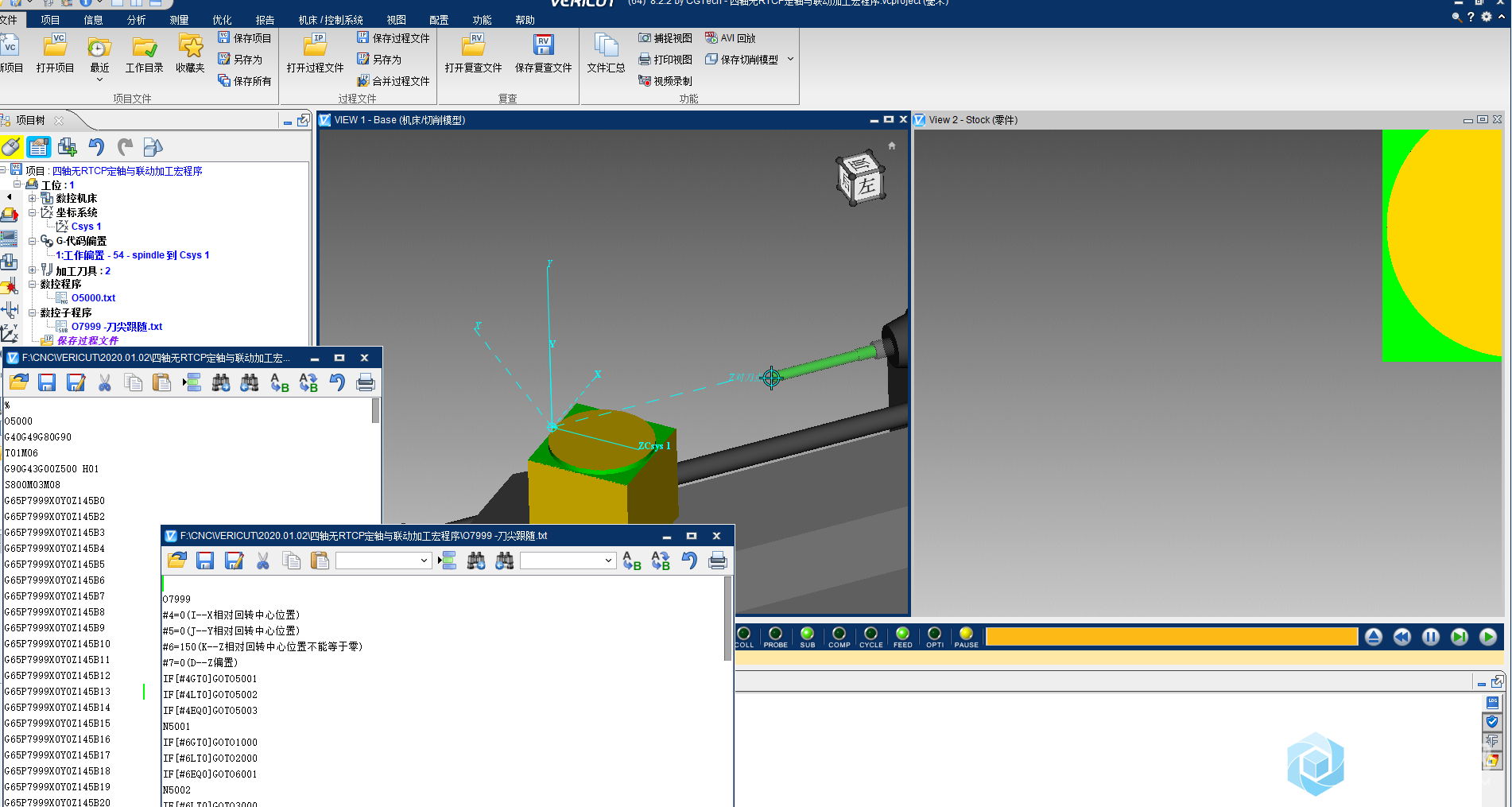Screen dimensions: 1512x807
Task: Open the 配置 ribbon tab
Action: point(439,20)
